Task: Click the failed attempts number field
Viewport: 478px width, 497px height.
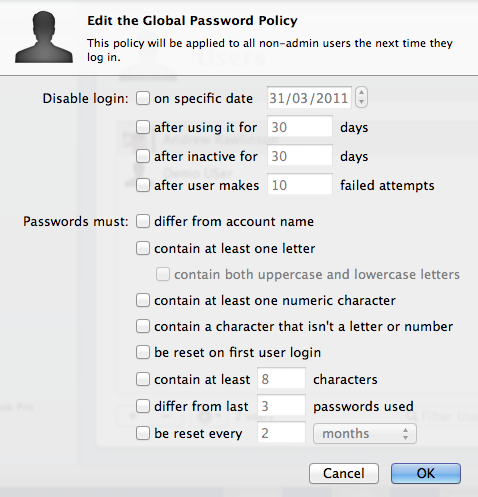Action: (300, 185)
